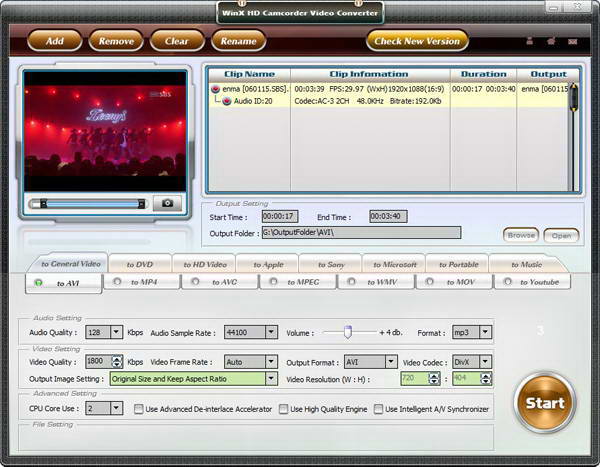
Task: Click the Check New Version button
Action: point(415,41)
